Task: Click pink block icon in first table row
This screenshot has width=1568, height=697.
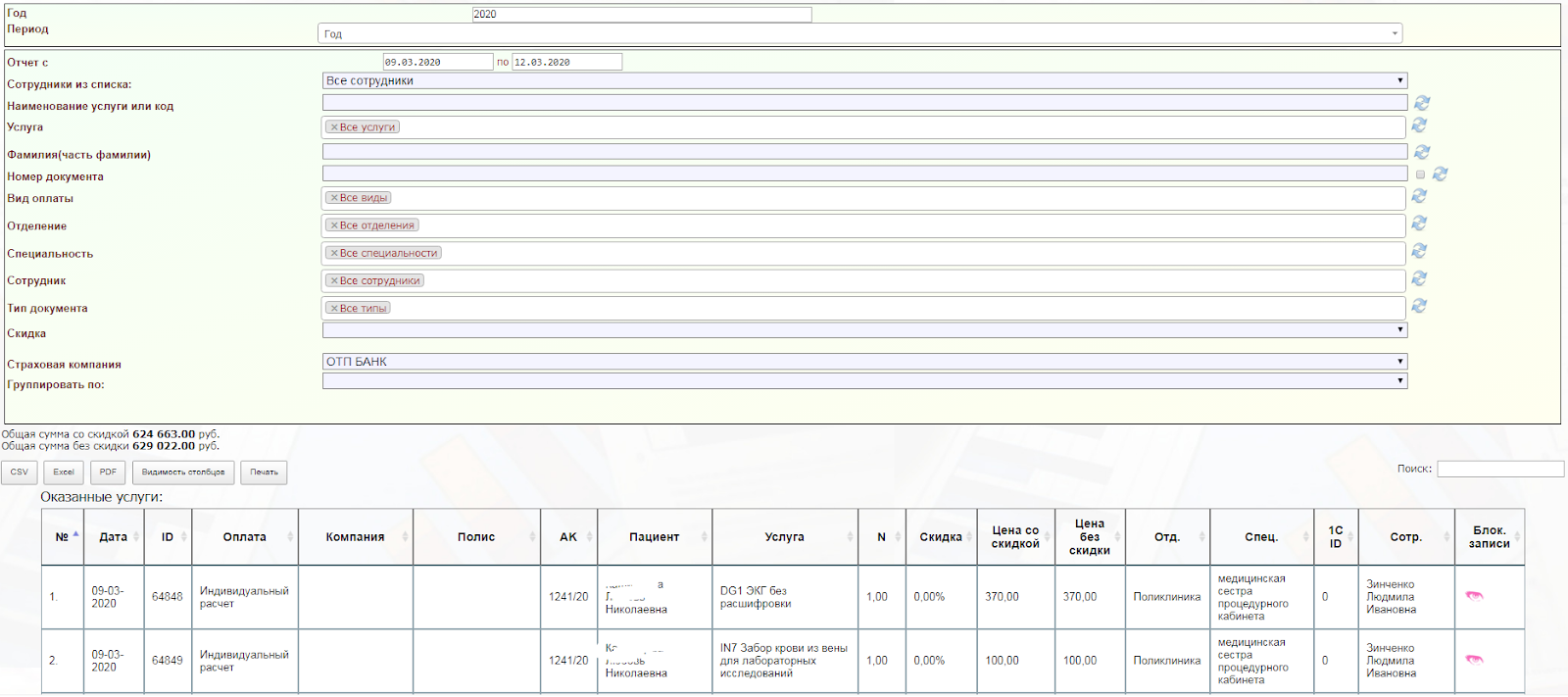Action: click(1474, 595)
